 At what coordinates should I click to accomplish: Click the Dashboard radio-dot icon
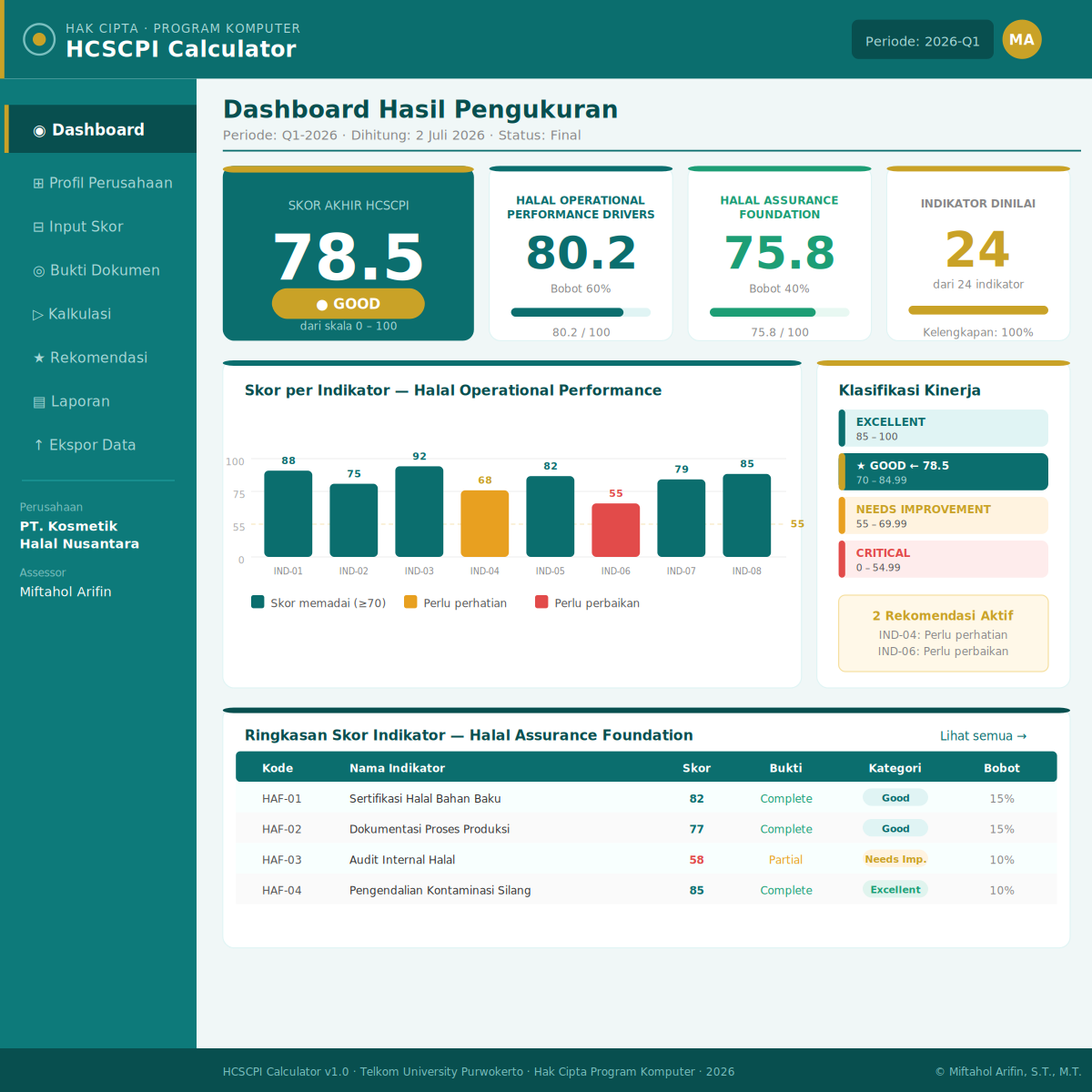coord(39,131)
